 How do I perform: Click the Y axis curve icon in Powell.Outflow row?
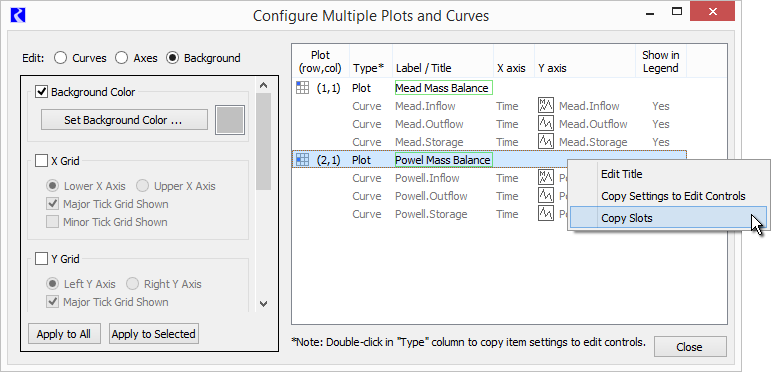point(546,196)
